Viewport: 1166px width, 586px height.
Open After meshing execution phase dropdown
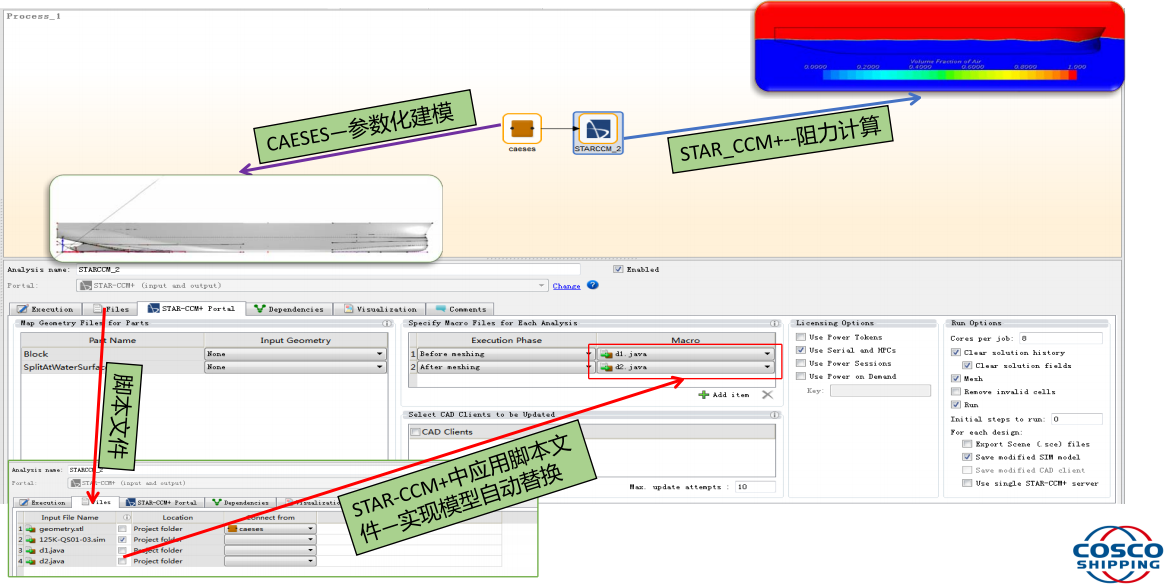coord(505,367)
